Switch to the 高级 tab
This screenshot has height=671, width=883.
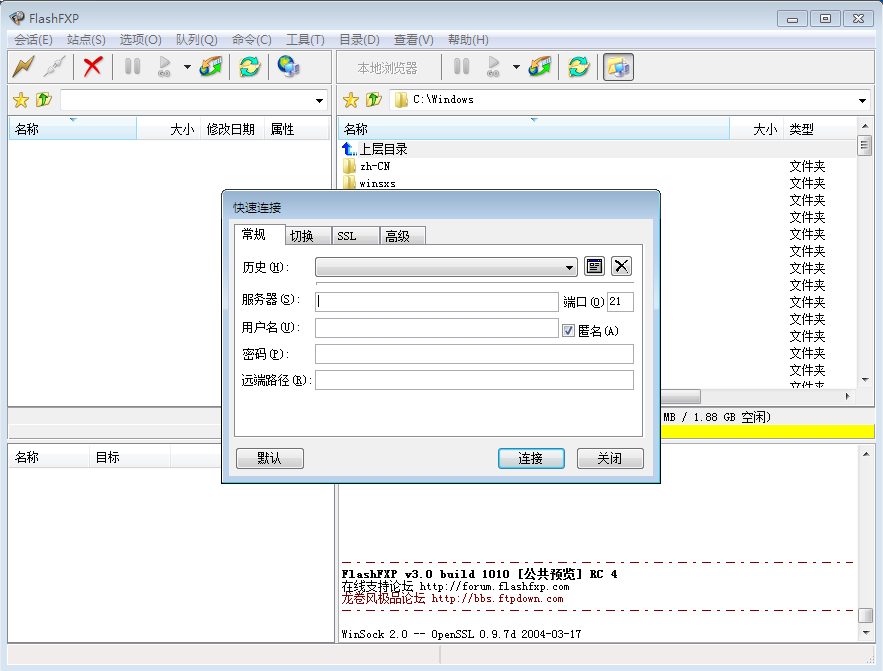(x=402, y=236)
